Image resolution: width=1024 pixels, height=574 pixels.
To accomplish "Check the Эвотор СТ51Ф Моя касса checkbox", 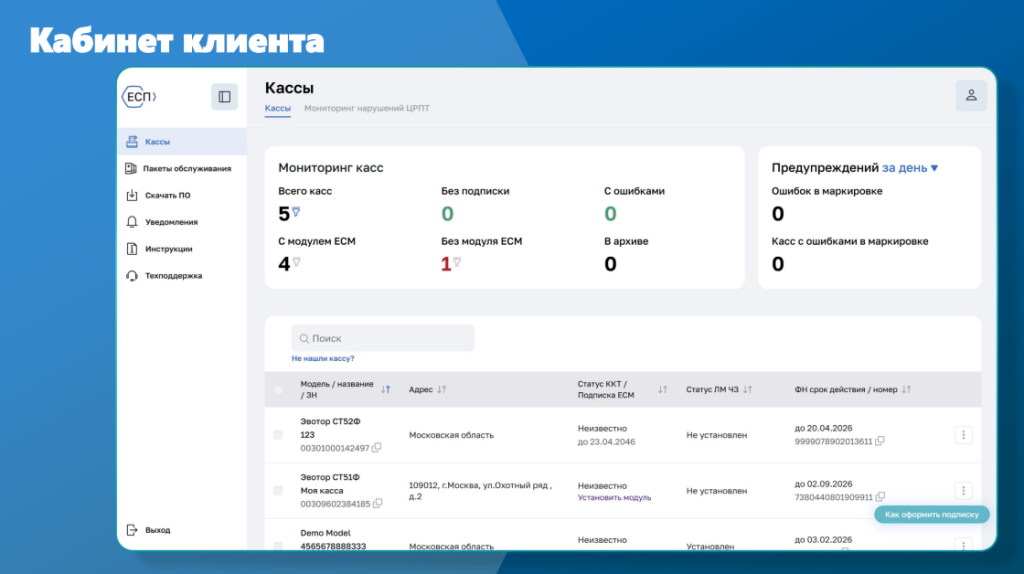I will pos(278,491).
